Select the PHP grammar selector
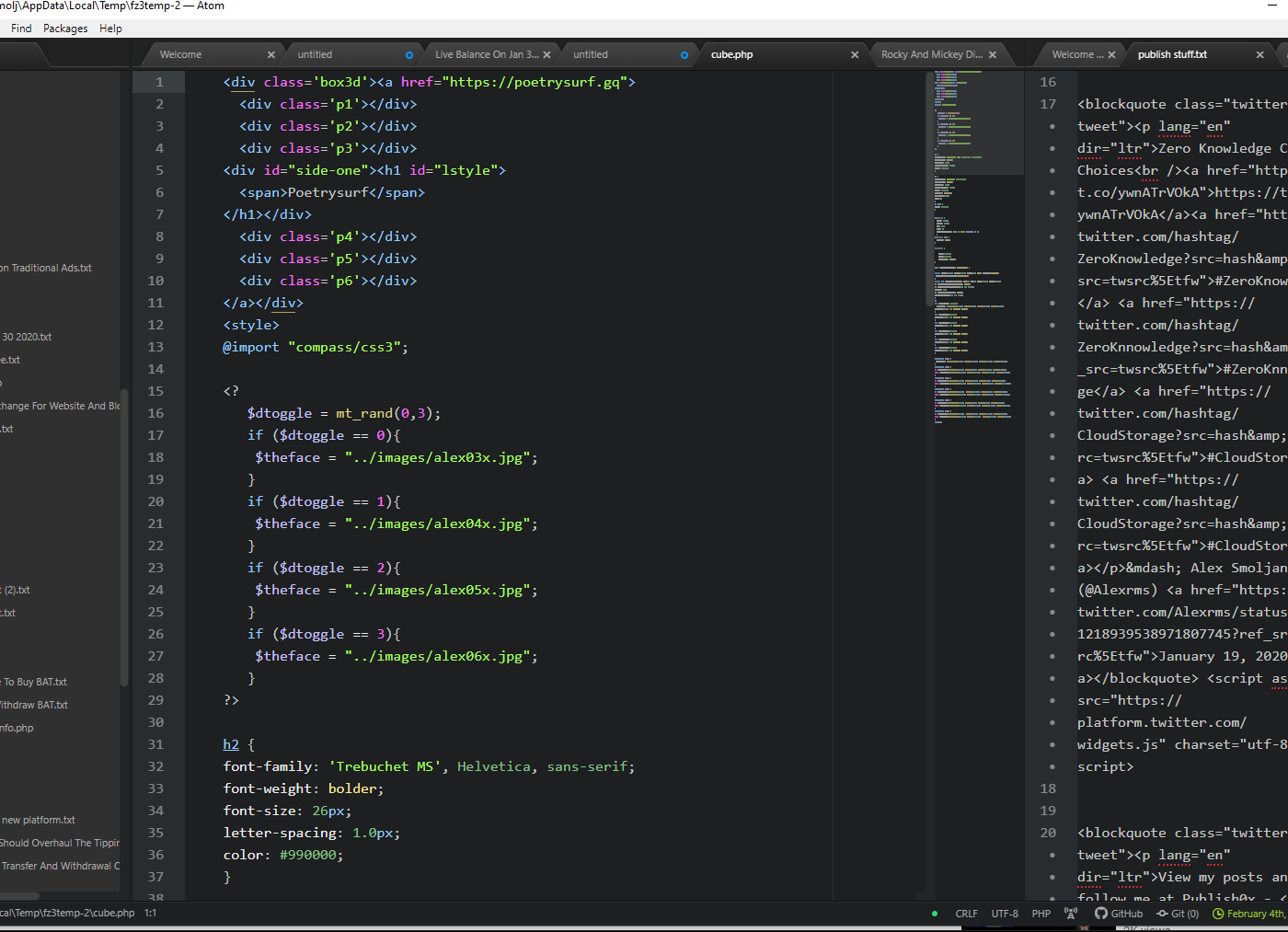1288x932 pixels. [1041, 914]
